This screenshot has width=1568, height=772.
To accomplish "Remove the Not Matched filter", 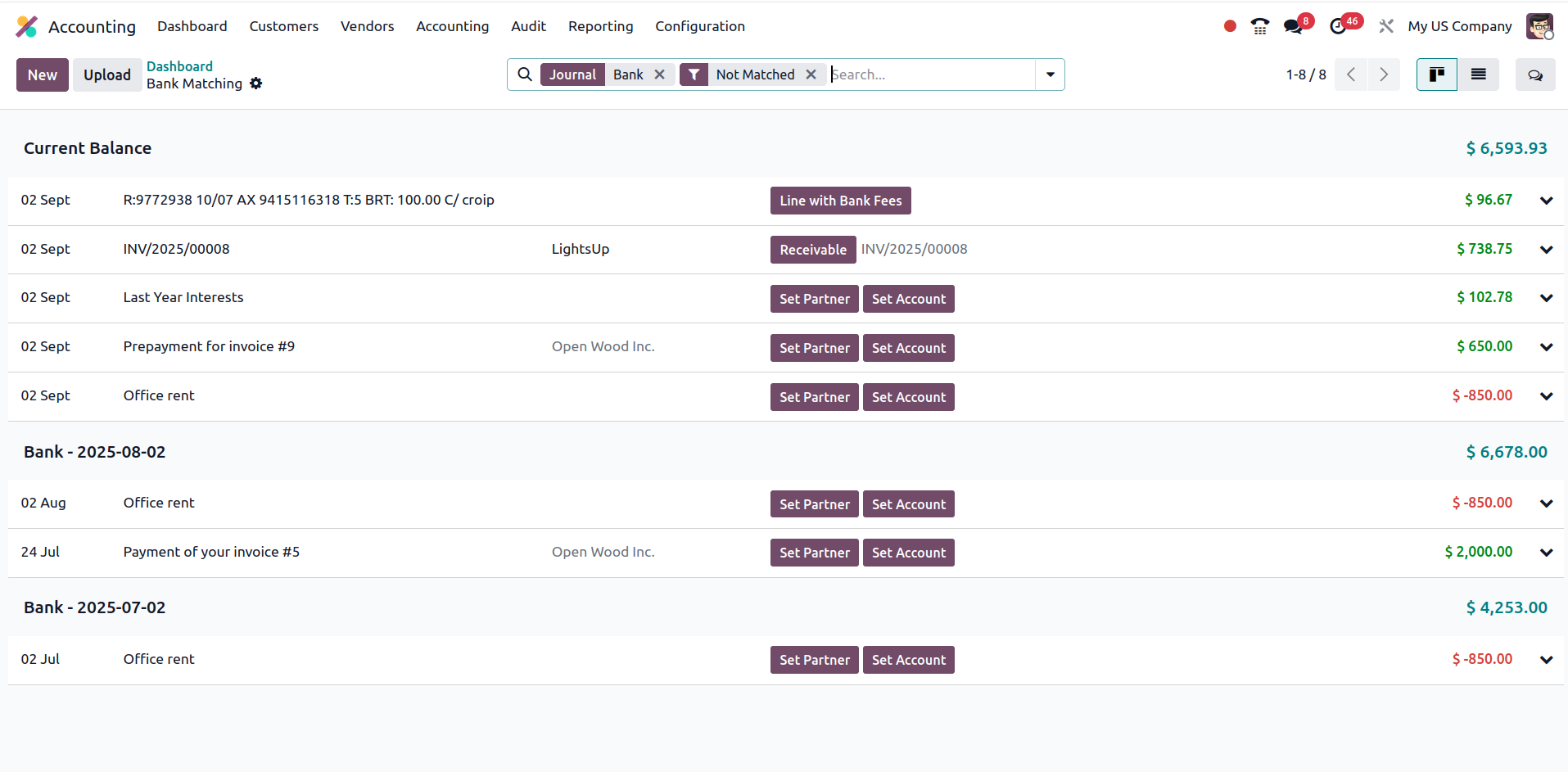I will [x=811, y=74].
